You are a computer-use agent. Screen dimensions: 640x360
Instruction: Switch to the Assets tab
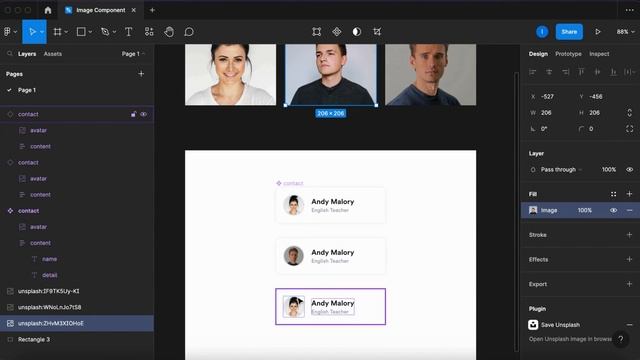tap(53, 54)
